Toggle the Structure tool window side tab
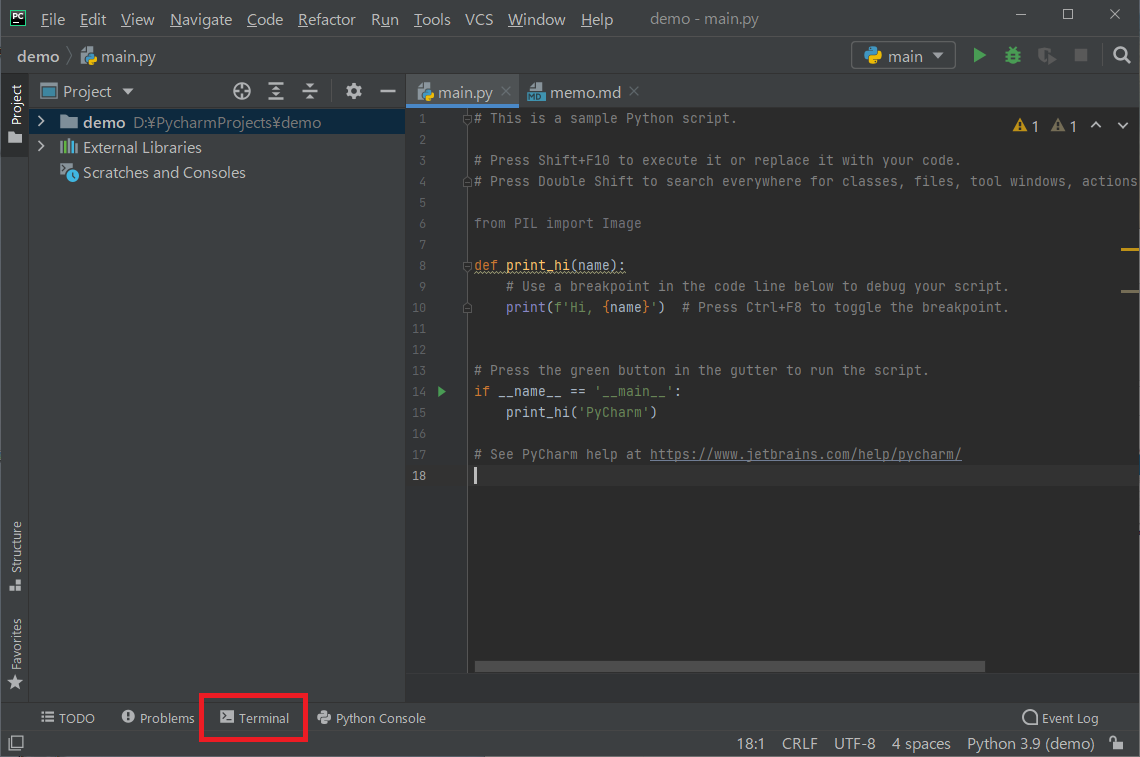The image size is (1140, 757). point(15,556)
